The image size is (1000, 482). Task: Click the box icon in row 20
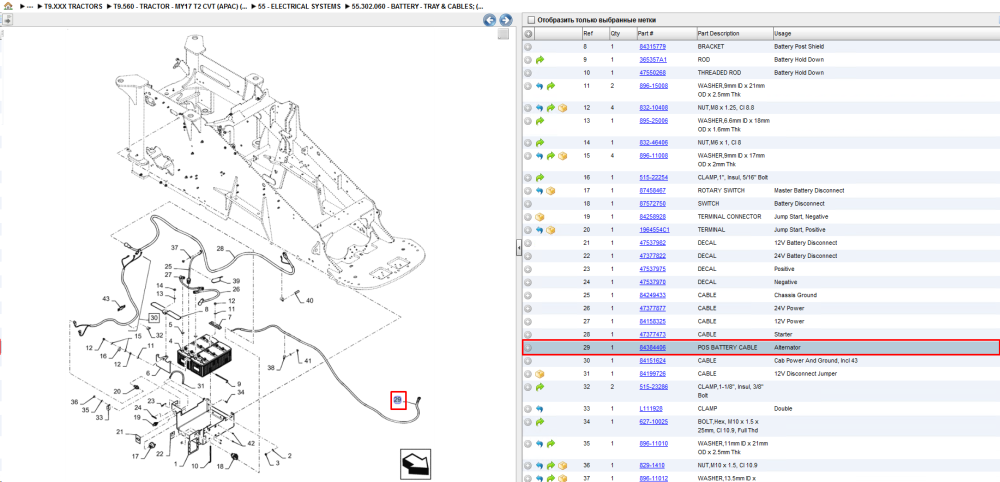point(551,230)
